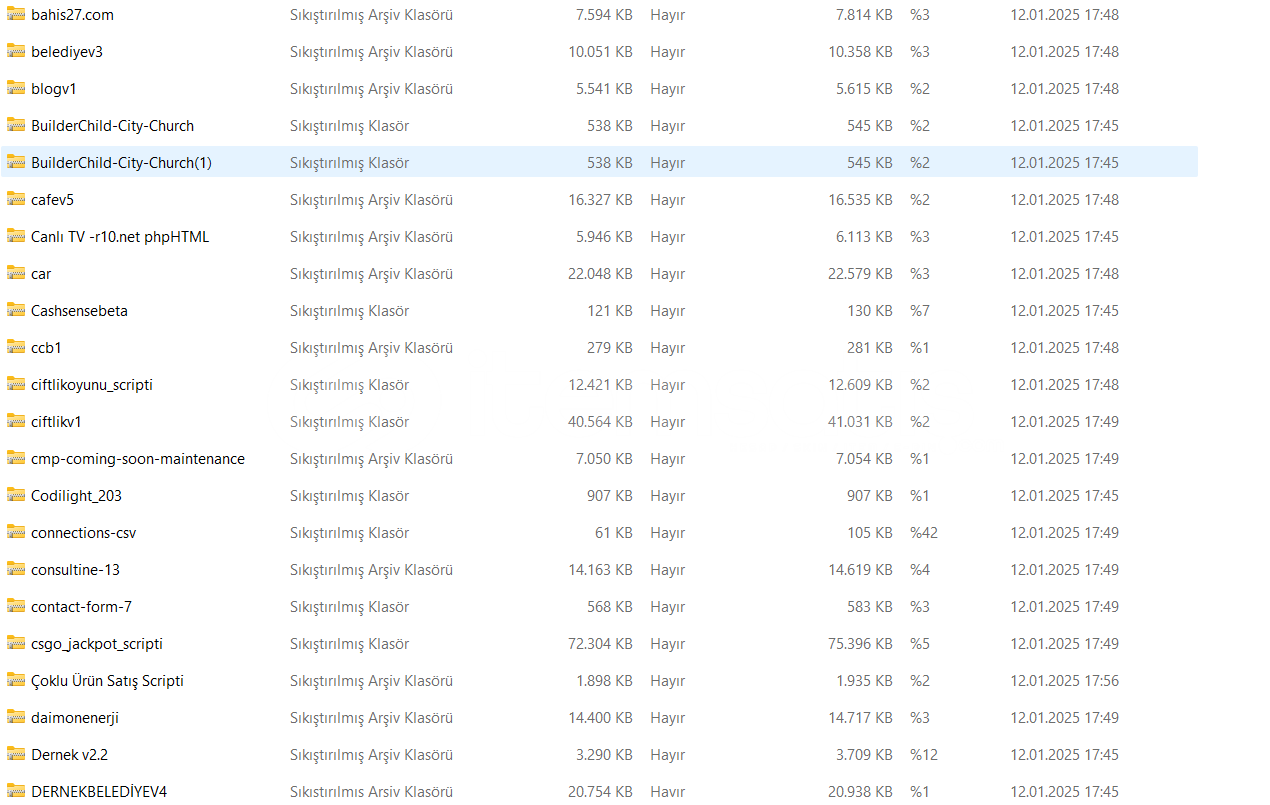The width and height of the screenshot is (1270, 805).
Task: Click the icon next to Canlı TV -r10.net phpHTML
Action: point(16,236)
